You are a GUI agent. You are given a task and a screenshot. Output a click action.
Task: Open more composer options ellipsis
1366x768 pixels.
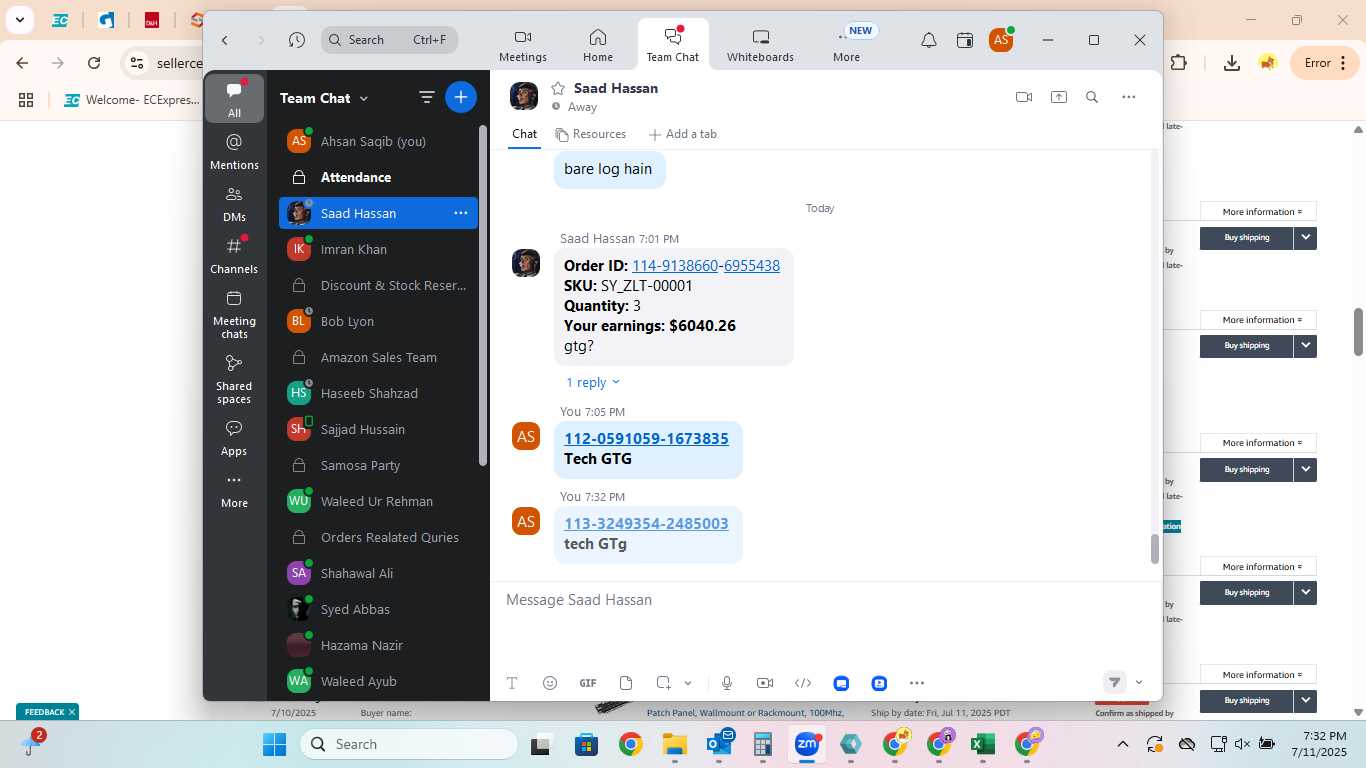pos(917,683)
